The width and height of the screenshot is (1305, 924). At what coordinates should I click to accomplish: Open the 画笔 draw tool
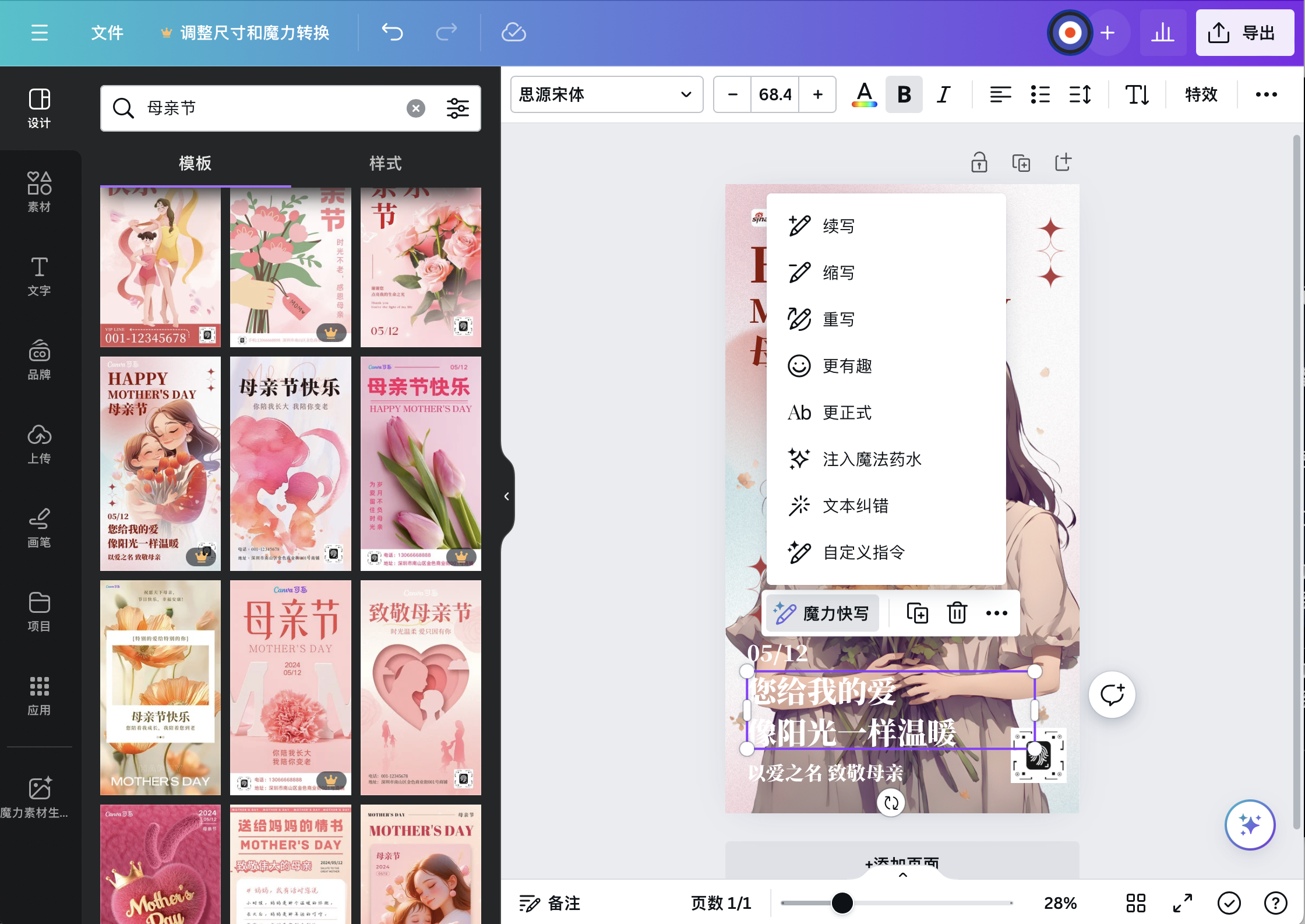coord(39,527)
